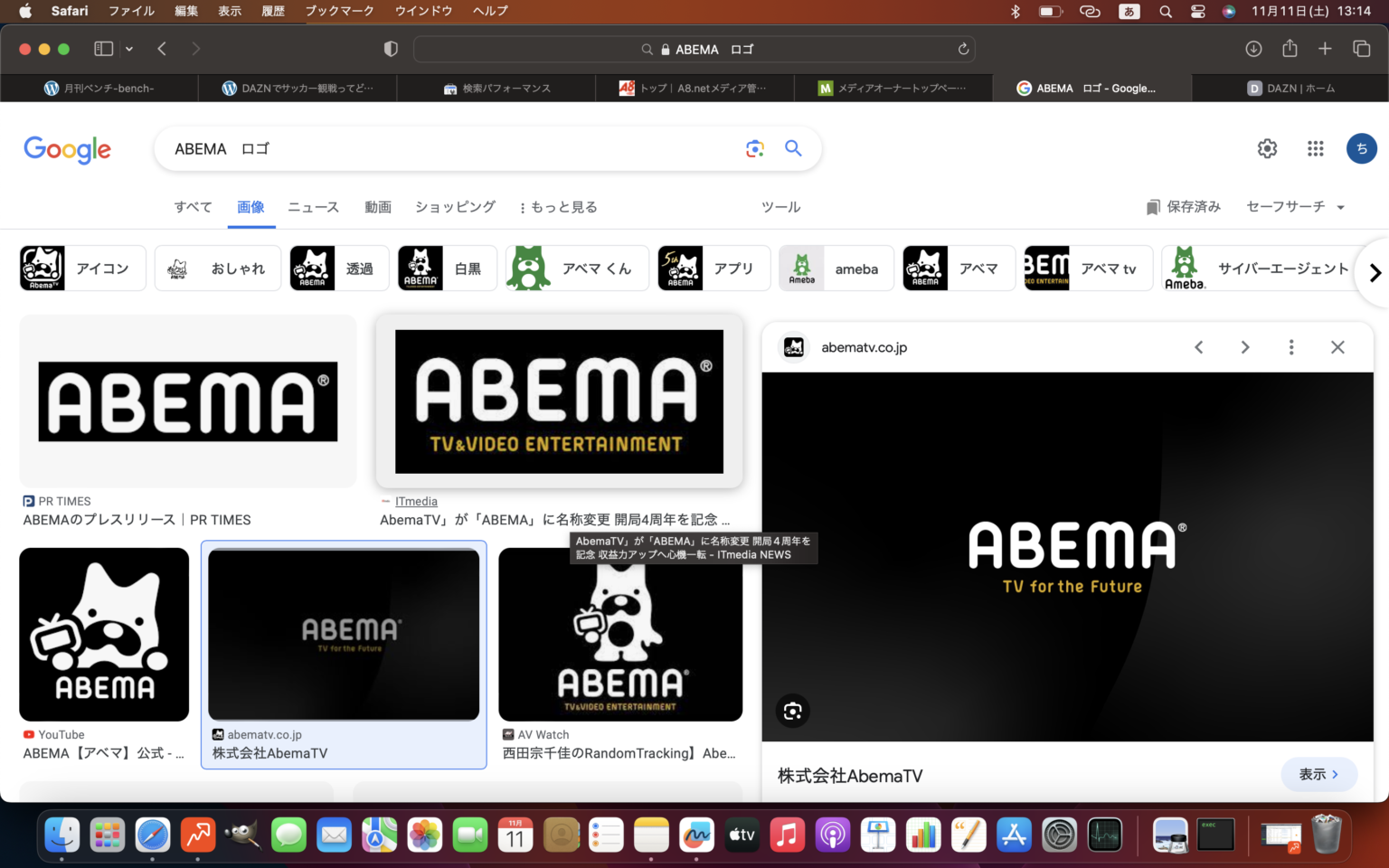Click Lens search icon on preview image

(x=793, y=711)
